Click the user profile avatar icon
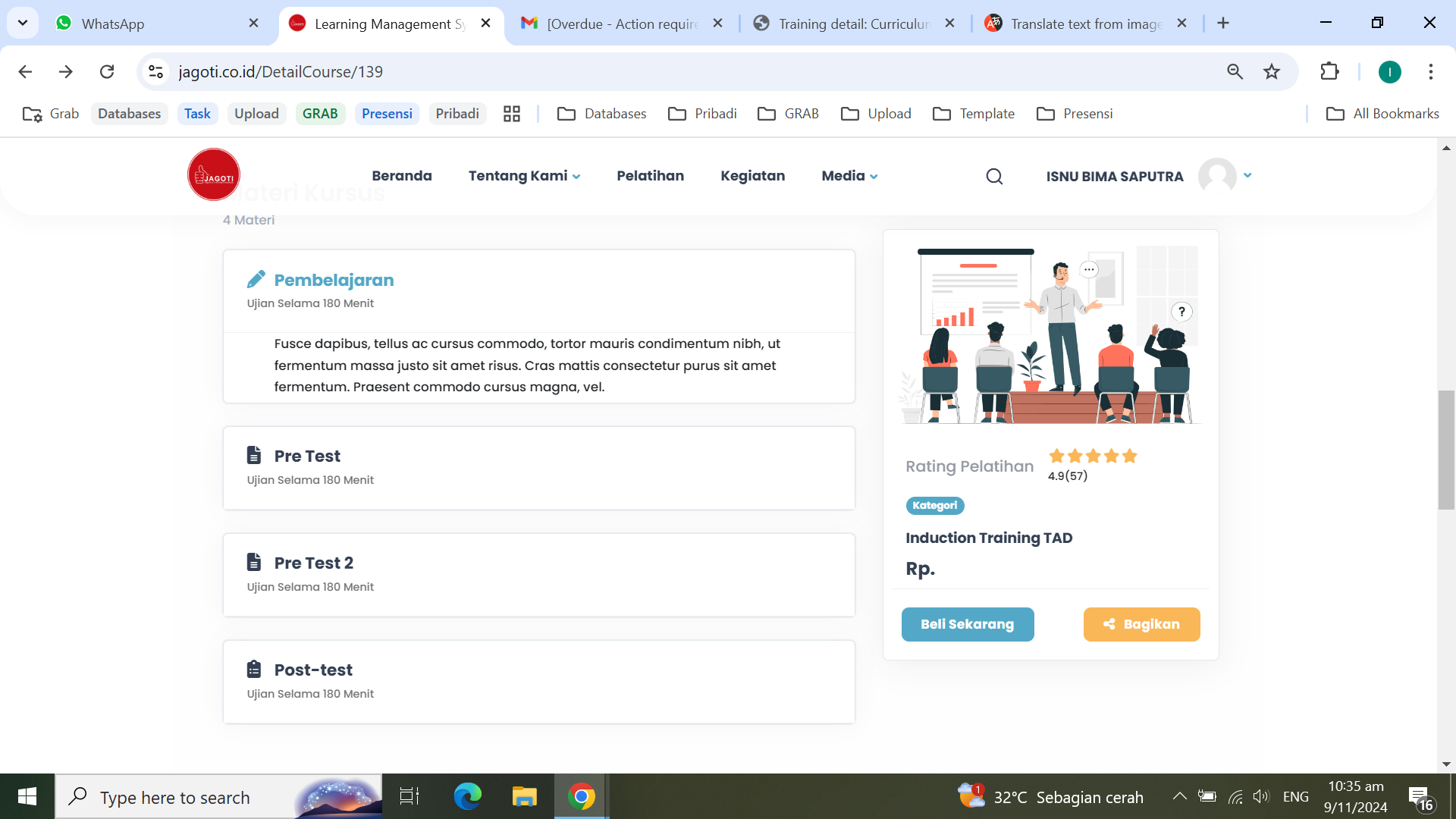This screenshot has width=1456, height=819. [1216, 176]
